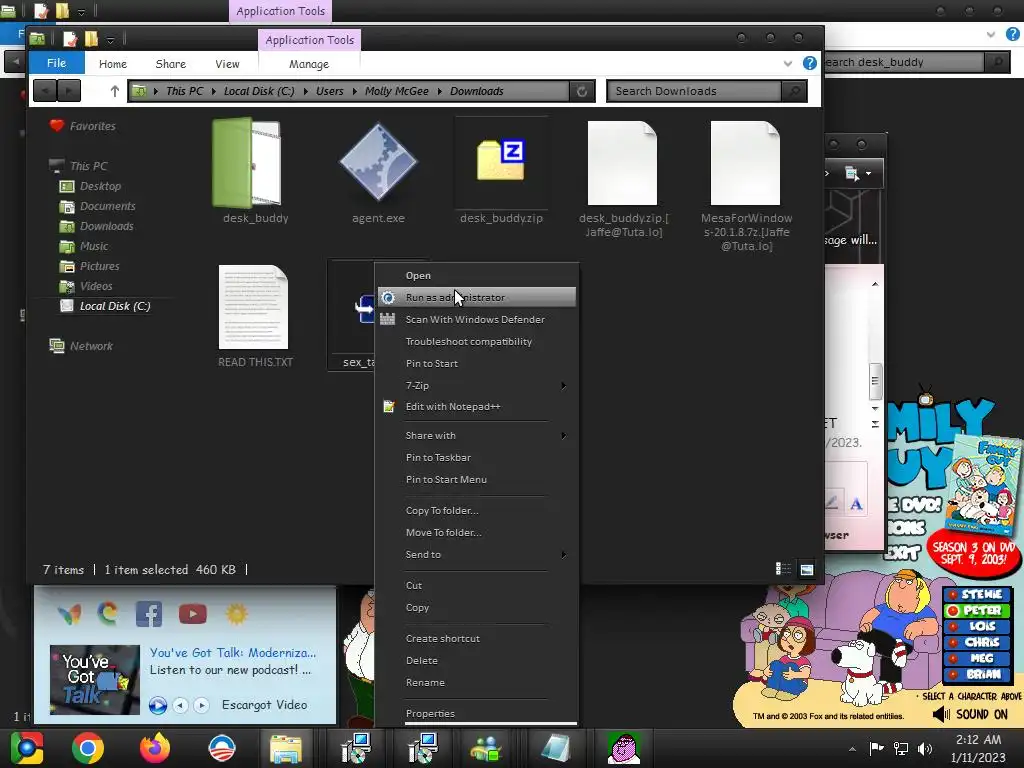1024x768 pixels.
Task: Open the Home ribbon tab
Action: pos(113,64)
